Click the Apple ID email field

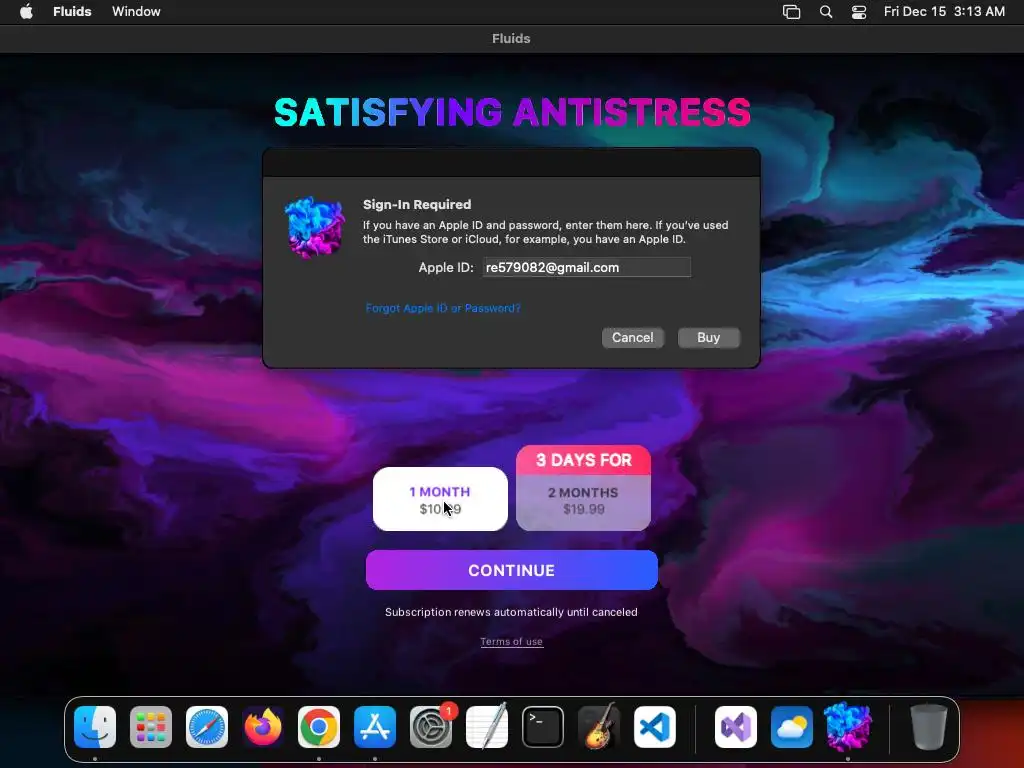tap(586, 267)
